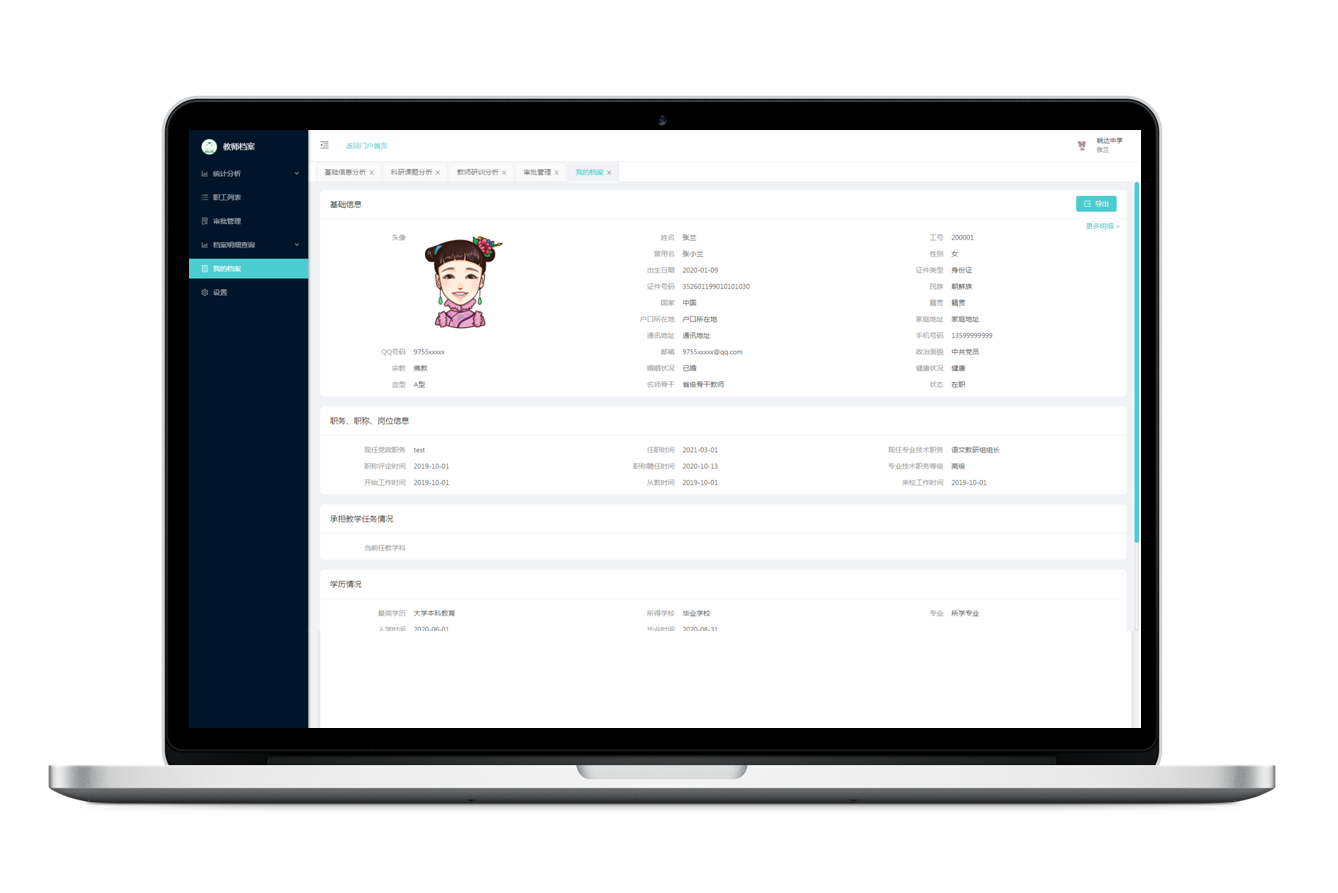Viewport: 1338px width, 893px height.
Task: Click the email 9755xxxxx@qq.com
Action: 712,352
